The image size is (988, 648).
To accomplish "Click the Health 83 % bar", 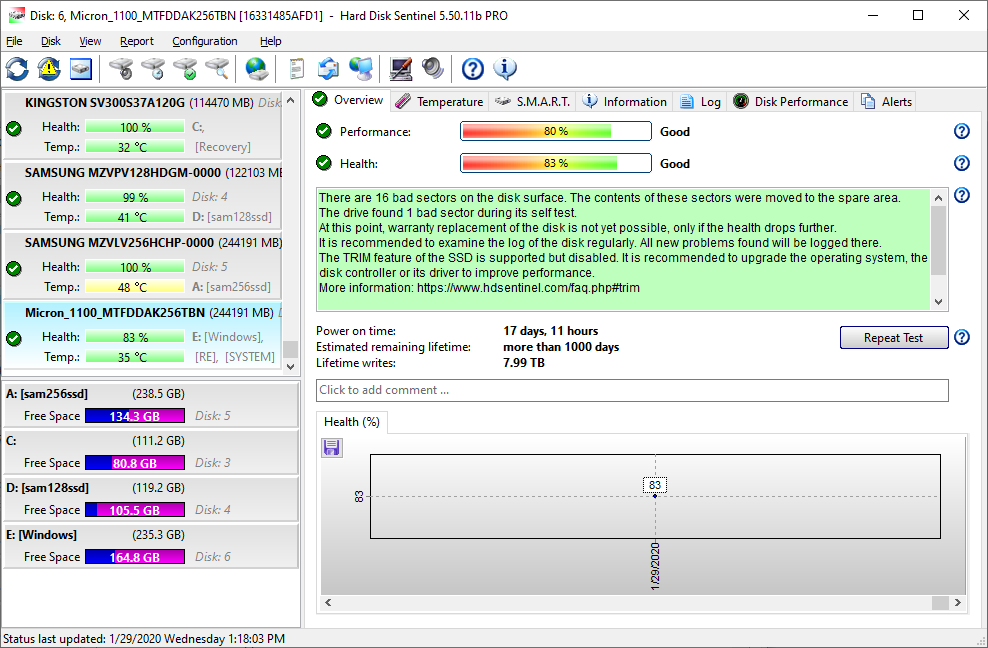I will [556, 163].
